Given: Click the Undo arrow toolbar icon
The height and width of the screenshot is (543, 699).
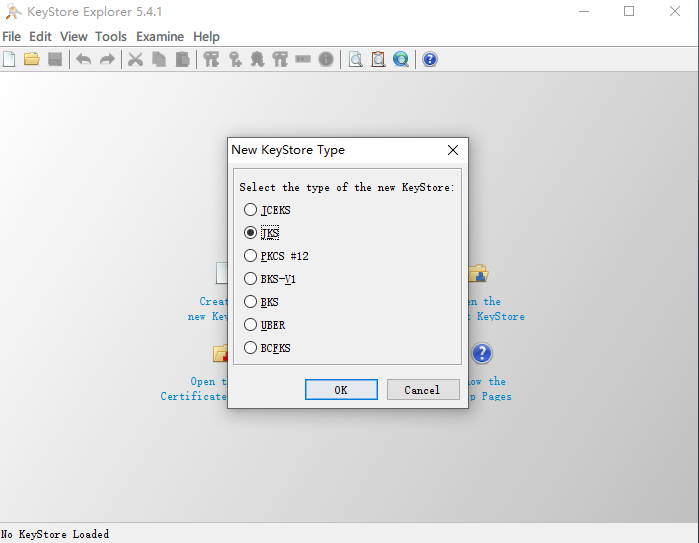Looking at the screenshot, I should [84, 59].
